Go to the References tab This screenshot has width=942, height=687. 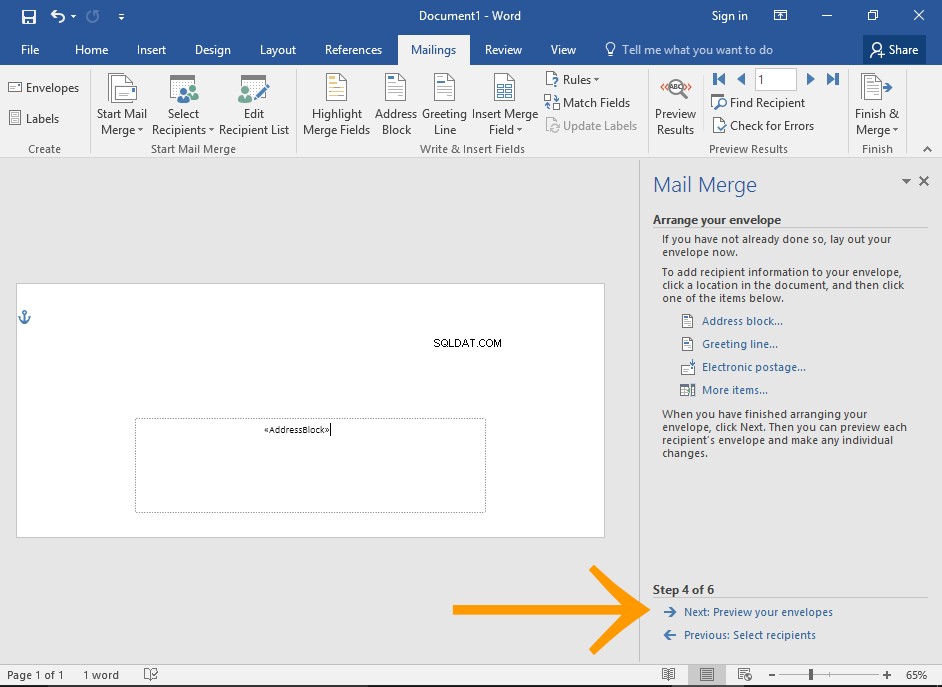point(353,50)
